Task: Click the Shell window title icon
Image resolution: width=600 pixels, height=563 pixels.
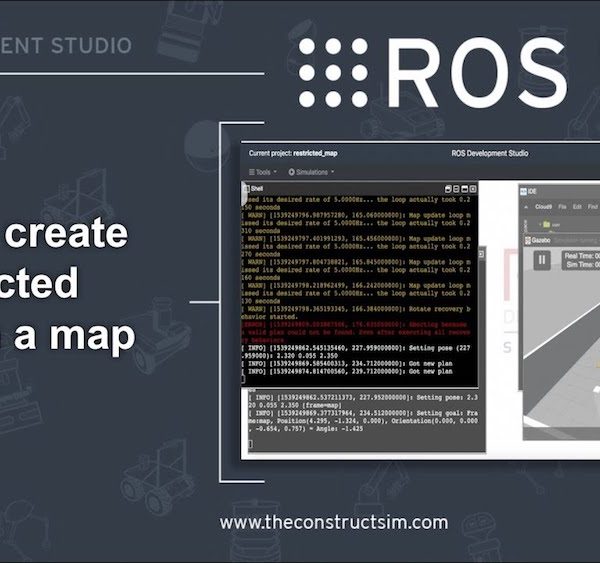Action: tap(246, 189)
